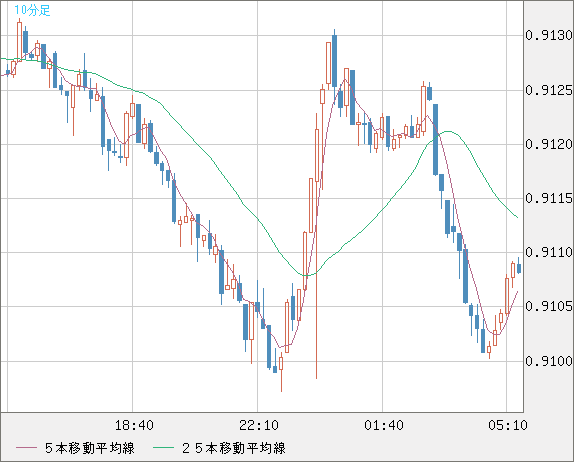Click the 0.9110 price axis label
Viewport: 574px width, 462px height.
(549, 252)
